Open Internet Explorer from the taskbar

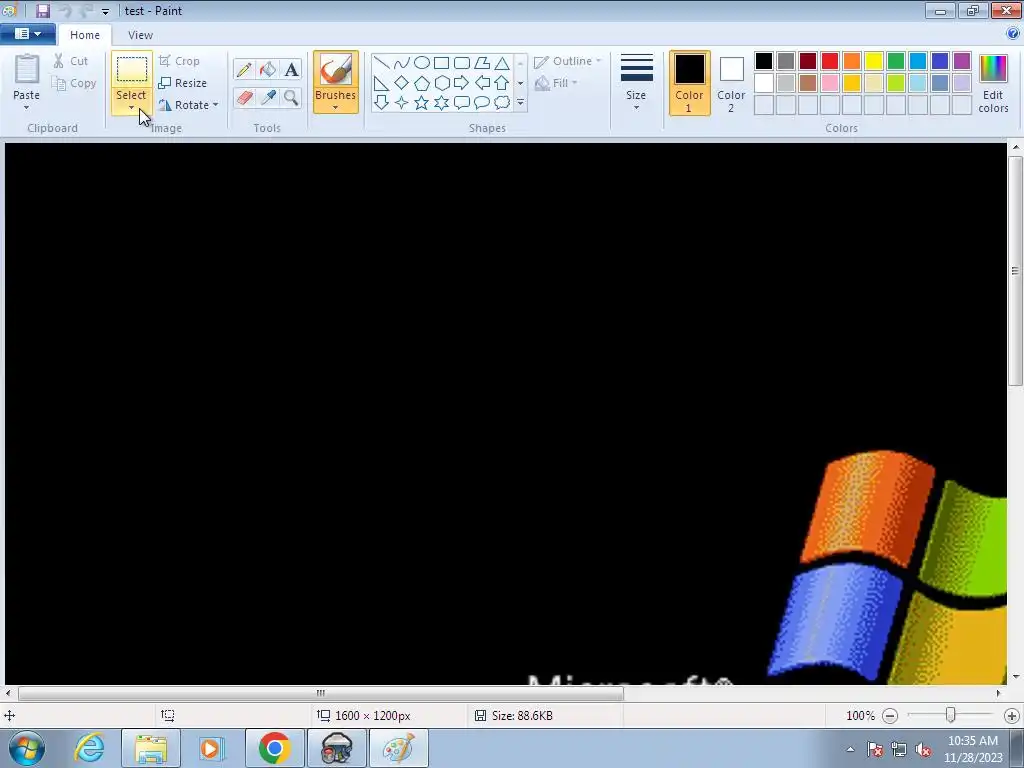[x=89, y=748]
